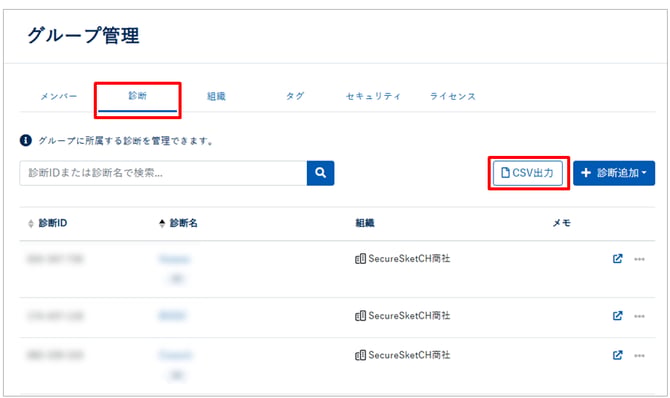The height and width of the screenshot is (398, 670).
Task: Click the third row's blurred 診断名 link
Action: 175,355
